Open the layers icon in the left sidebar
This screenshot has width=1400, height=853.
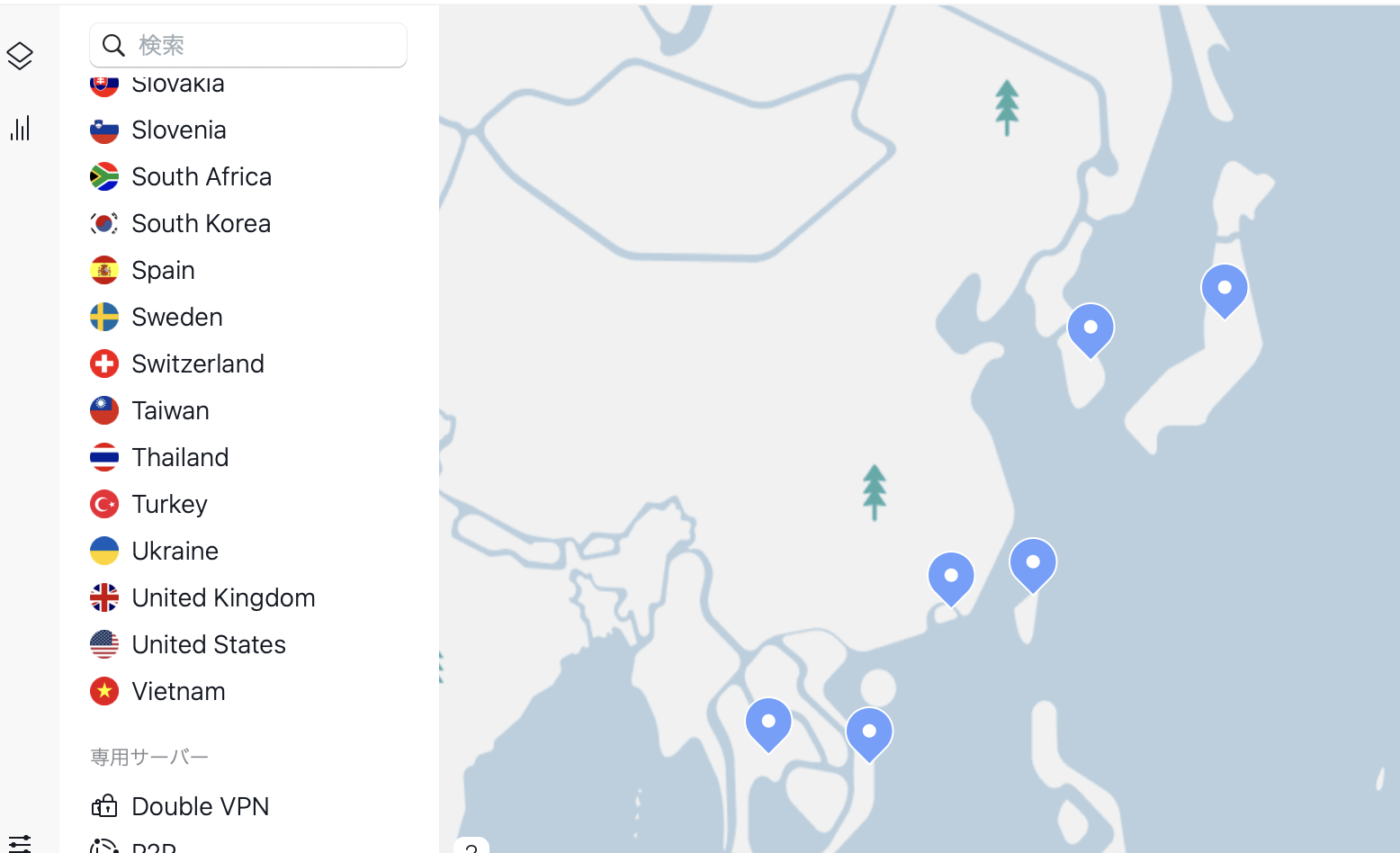click(20, 56)
